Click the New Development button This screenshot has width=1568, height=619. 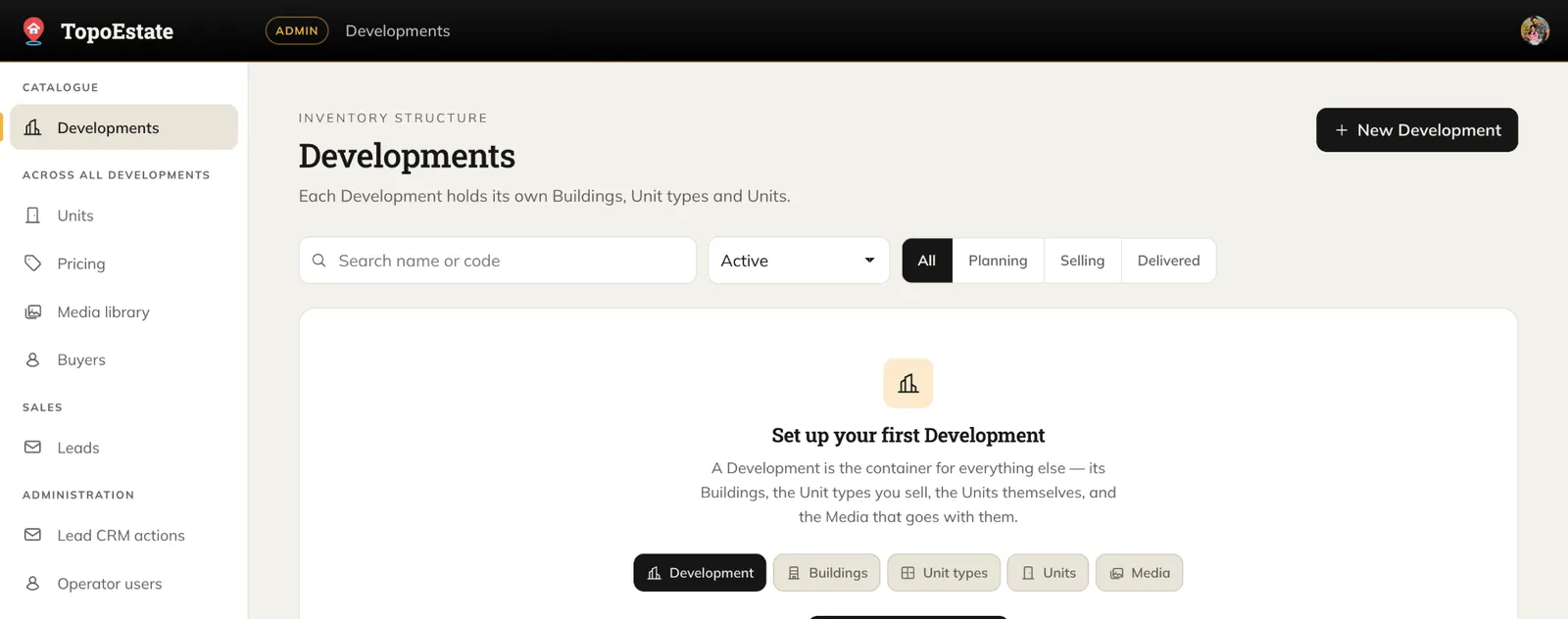pos(1417,130)
